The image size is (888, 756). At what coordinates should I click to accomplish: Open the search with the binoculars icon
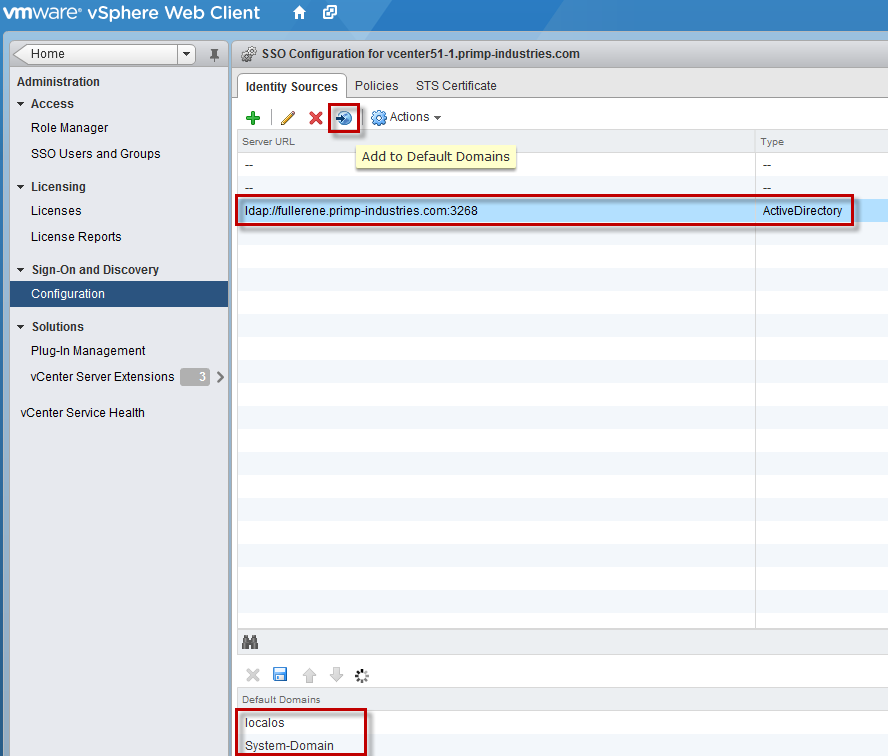[250, 641]
